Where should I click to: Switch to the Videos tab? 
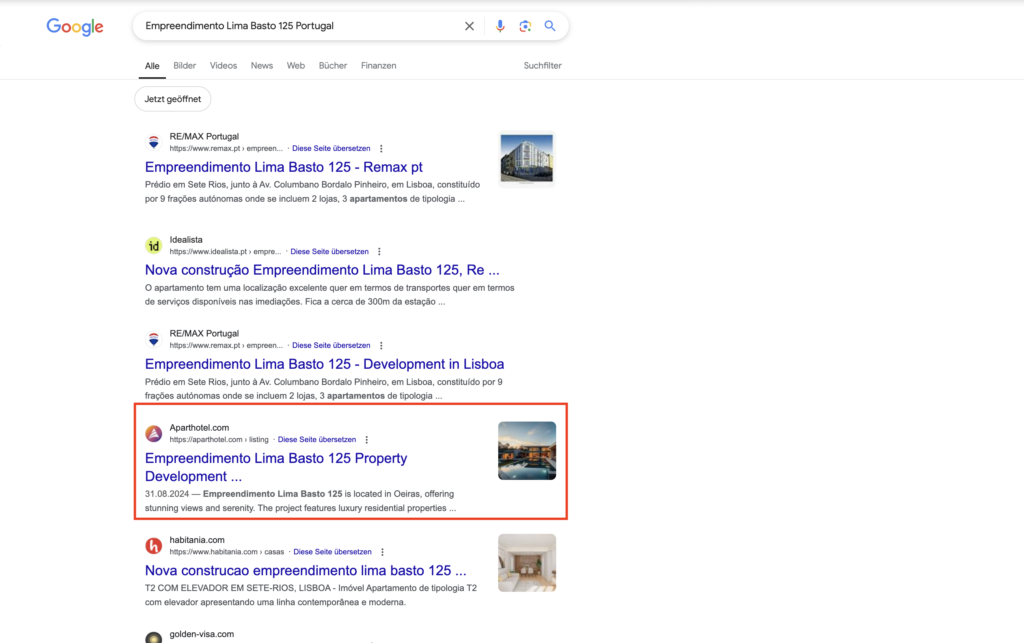point(223,66)
